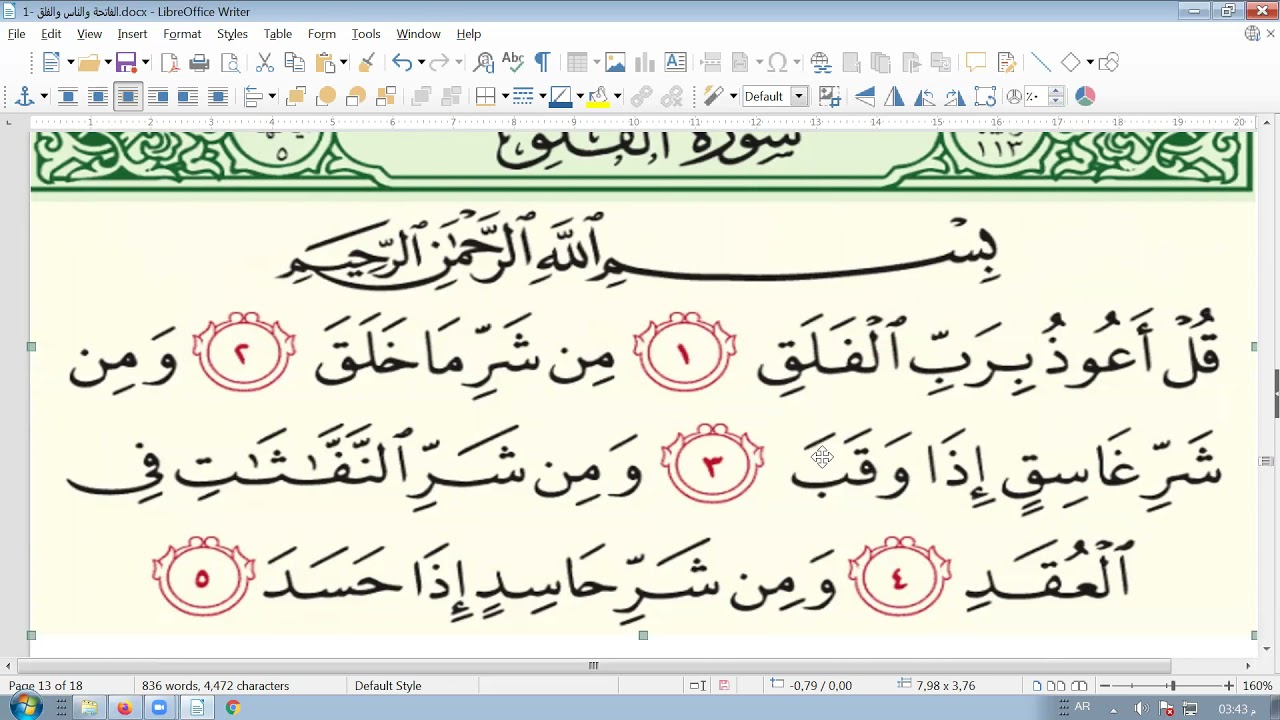The image size is (1280, 720).
Task: Click the Paste clipboard icon
Action: [x=325, y=63]
